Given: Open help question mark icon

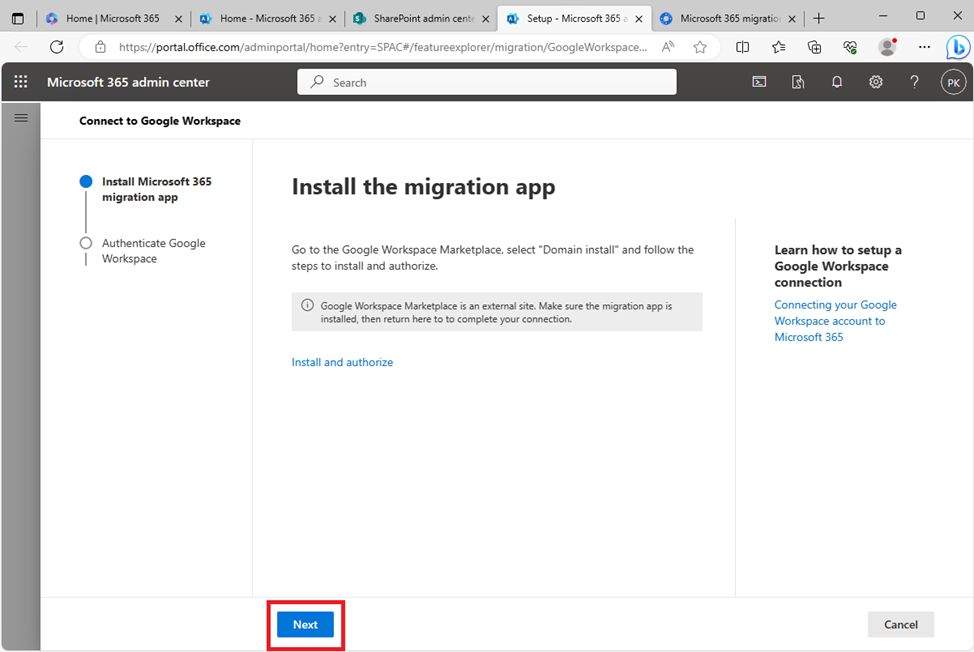Looking at the screenshot, I should (914, 82).
